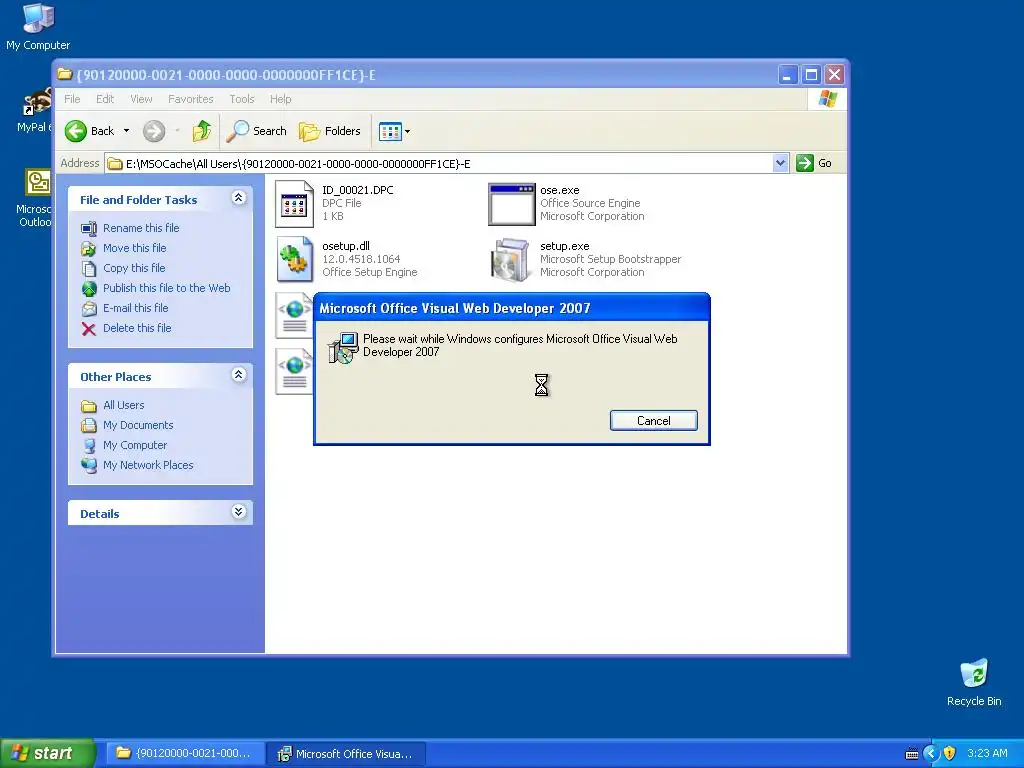Click the Visual Web Developer dialog title bar
This screenshot has width=1024, height=768.
(511, 308)
